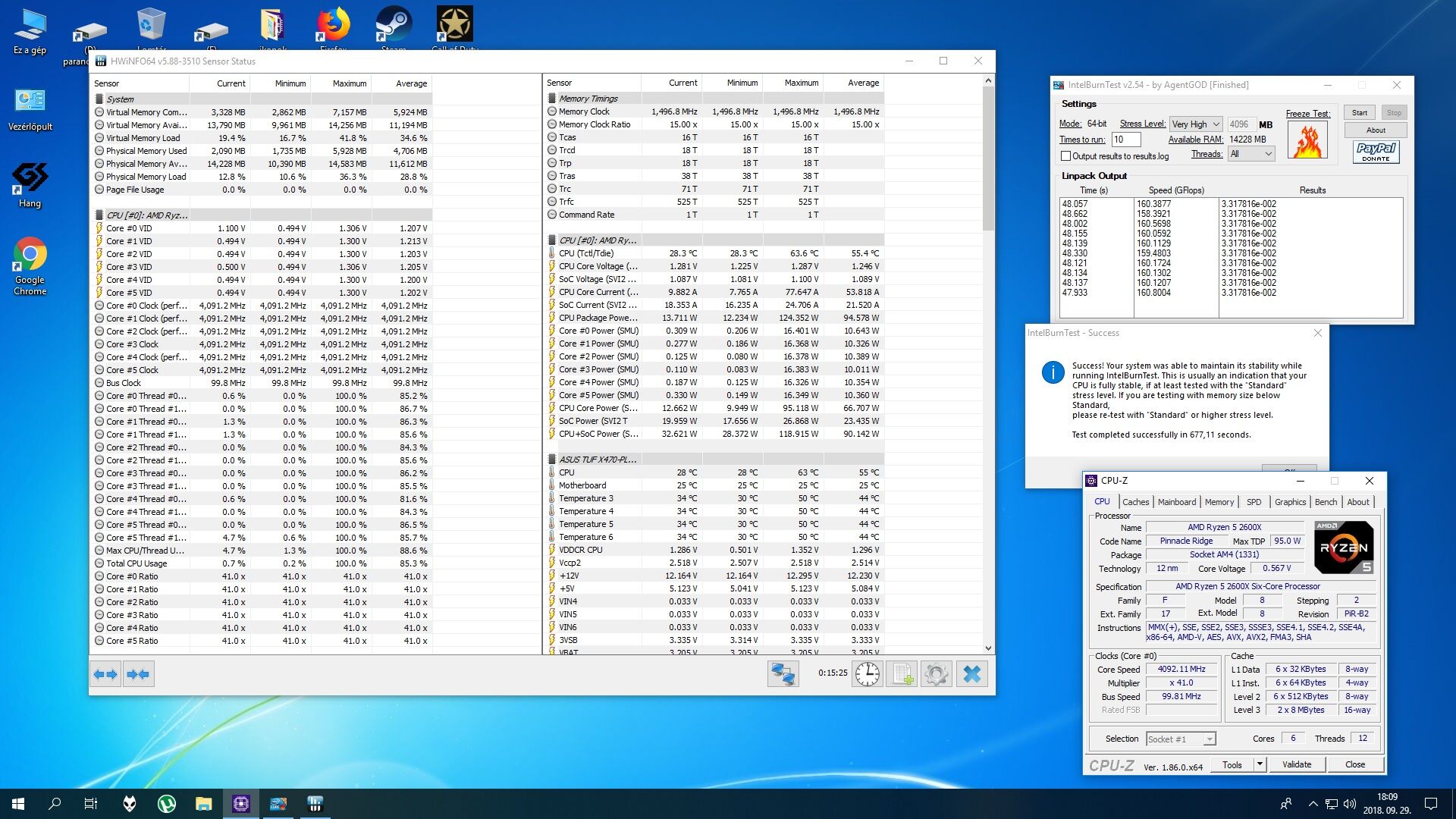This screenshot has height=819, width=1456.
Task: Click the CPU-Z Validate button
Action: tap(1296, 764)
